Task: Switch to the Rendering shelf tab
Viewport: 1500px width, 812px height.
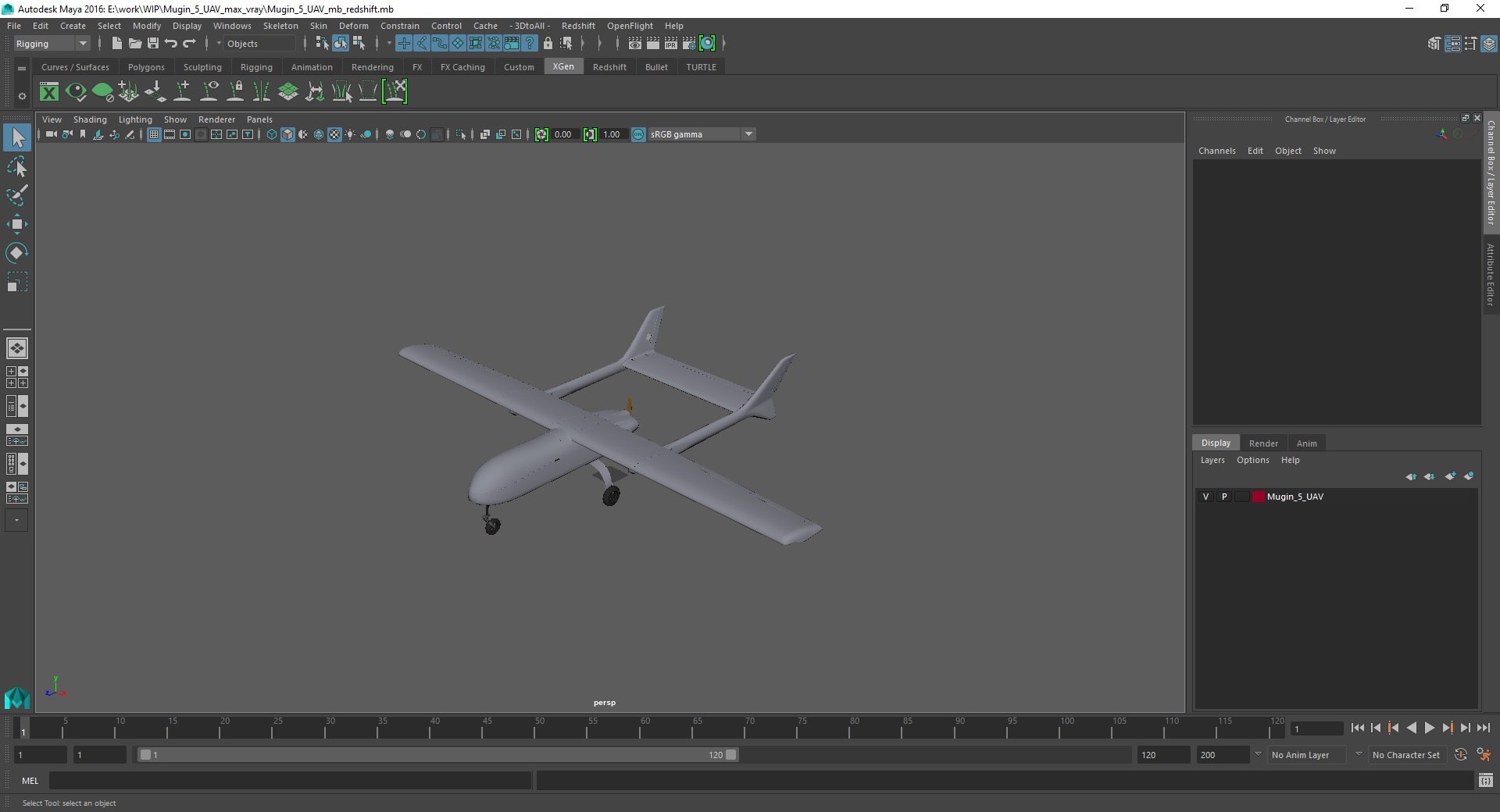Action: tap(373, 67)
